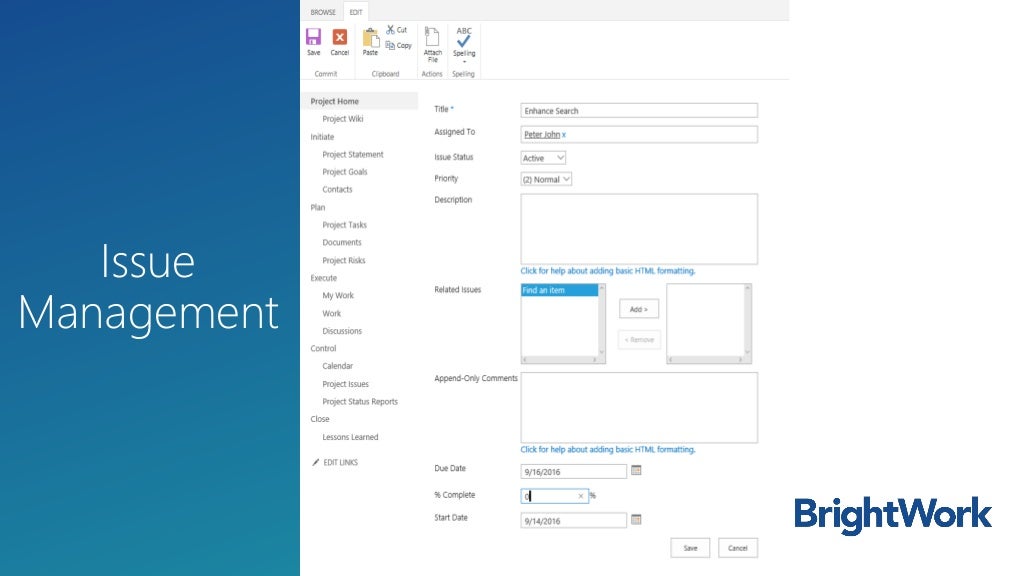Click pencil icon beside EDIT LINKS
Screen dimensions: 1024x576
point(315,462)
